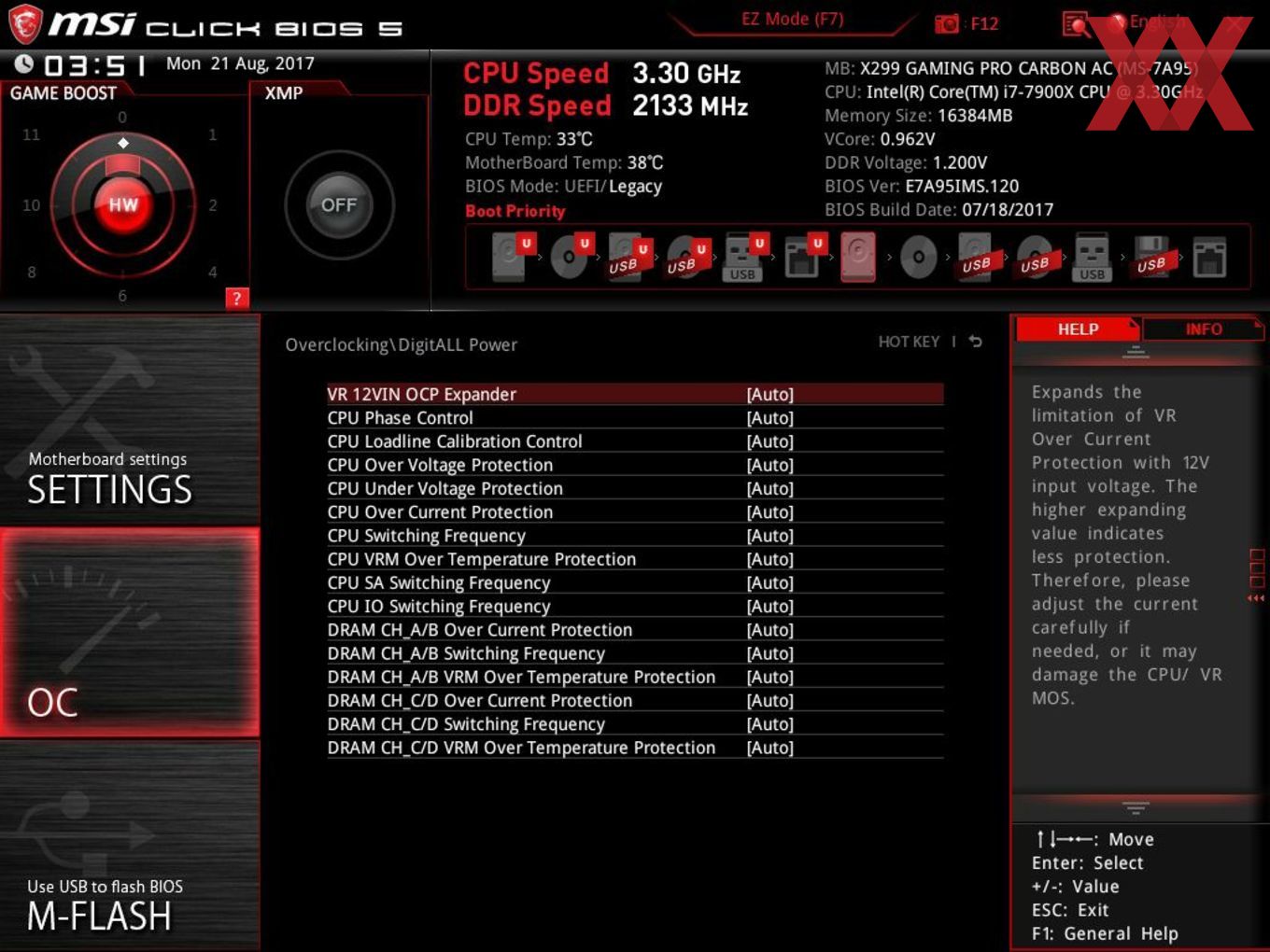Screen dimensions: 1270x952
Task: Switch to EZ Mode (F7)
Action: pyautogui.click(x=792, y=19)
